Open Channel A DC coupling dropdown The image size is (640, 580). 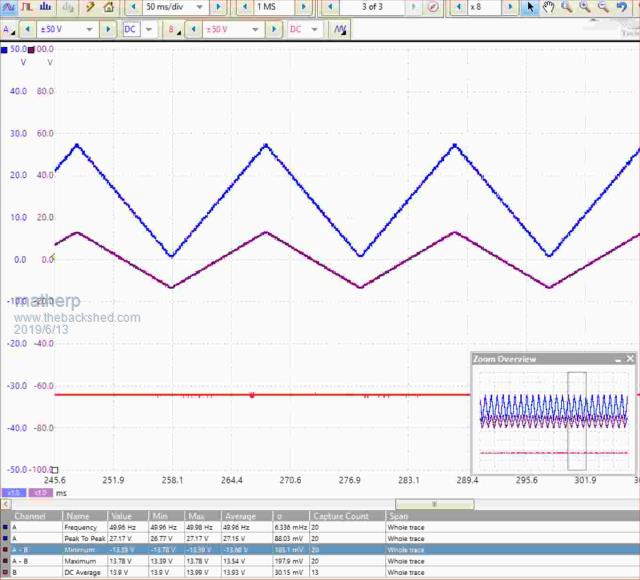149,29
